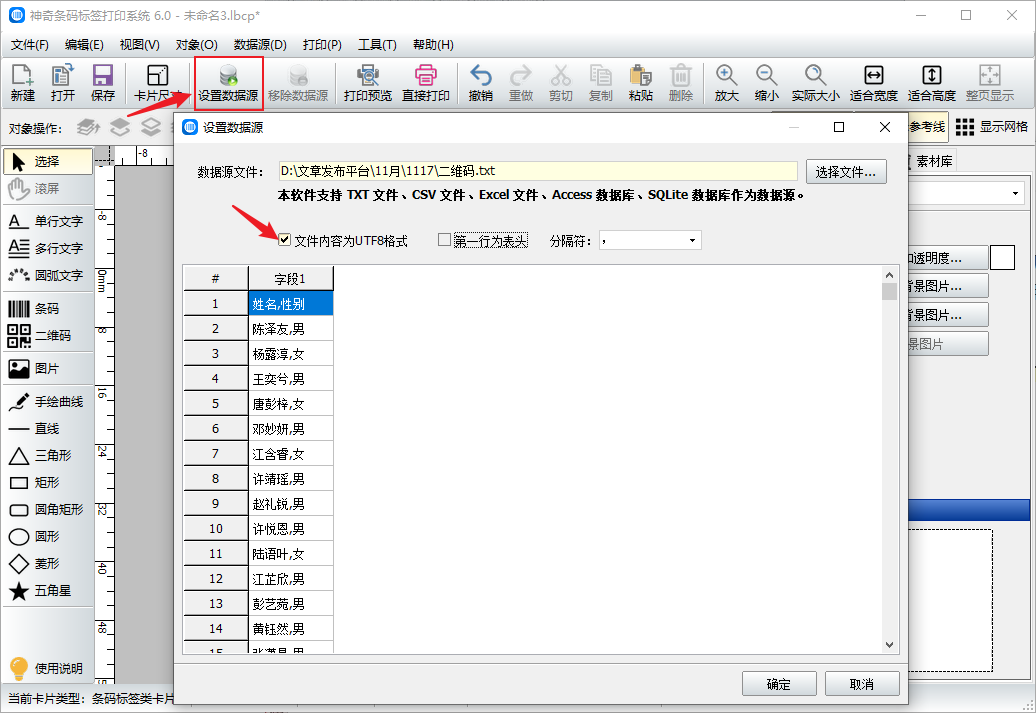Open the 文件(F) menu
Viewport: 1036px width, 713px height.
point(30,45)
